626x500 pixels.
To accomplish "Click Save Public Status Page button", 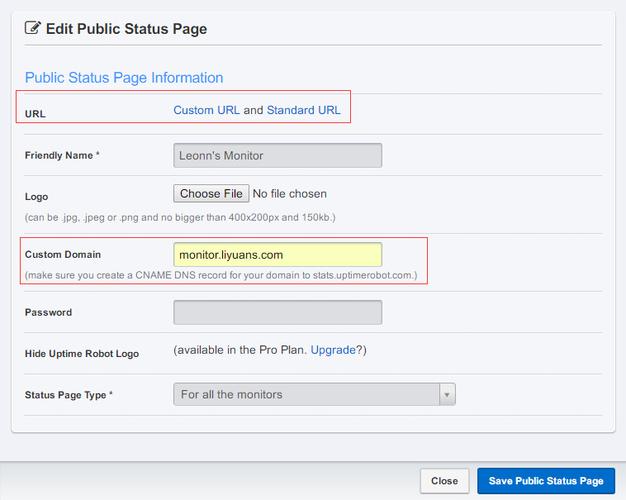I will 546,481.
